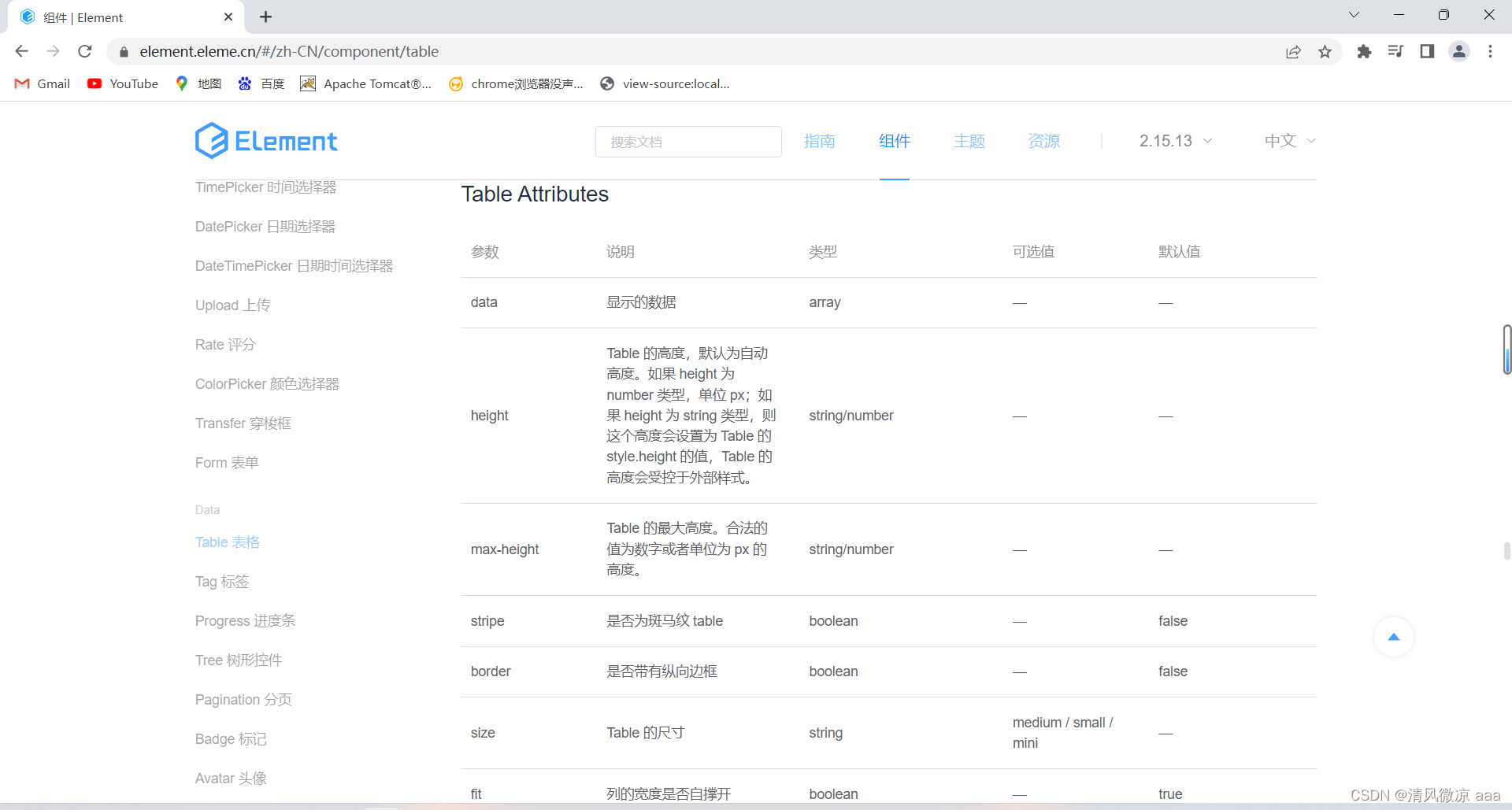The width and height of the screenshot is (1512, 810).
Task: Reload the current page
Action: (85, 51)
